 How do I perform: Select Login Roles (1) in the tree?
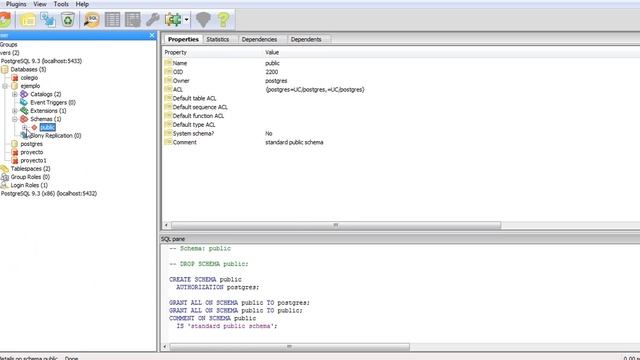click(x=29, y=185)
